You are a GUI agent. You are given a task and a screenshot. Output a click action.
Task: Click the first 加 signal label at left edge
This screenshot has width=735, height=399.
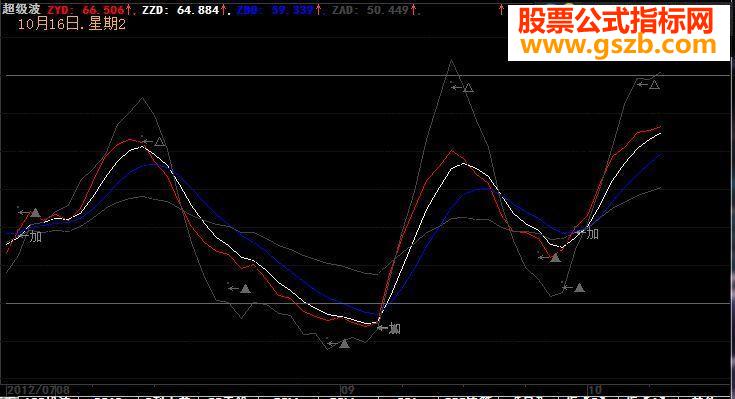36,236
